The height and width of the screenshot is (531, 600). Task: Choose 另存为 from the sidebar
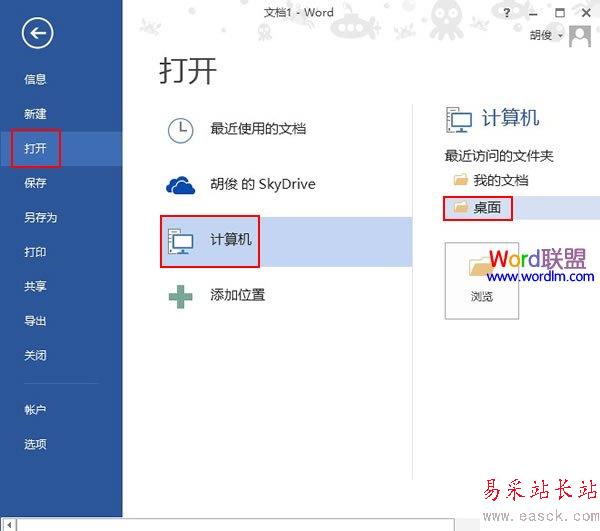point(41,217)
